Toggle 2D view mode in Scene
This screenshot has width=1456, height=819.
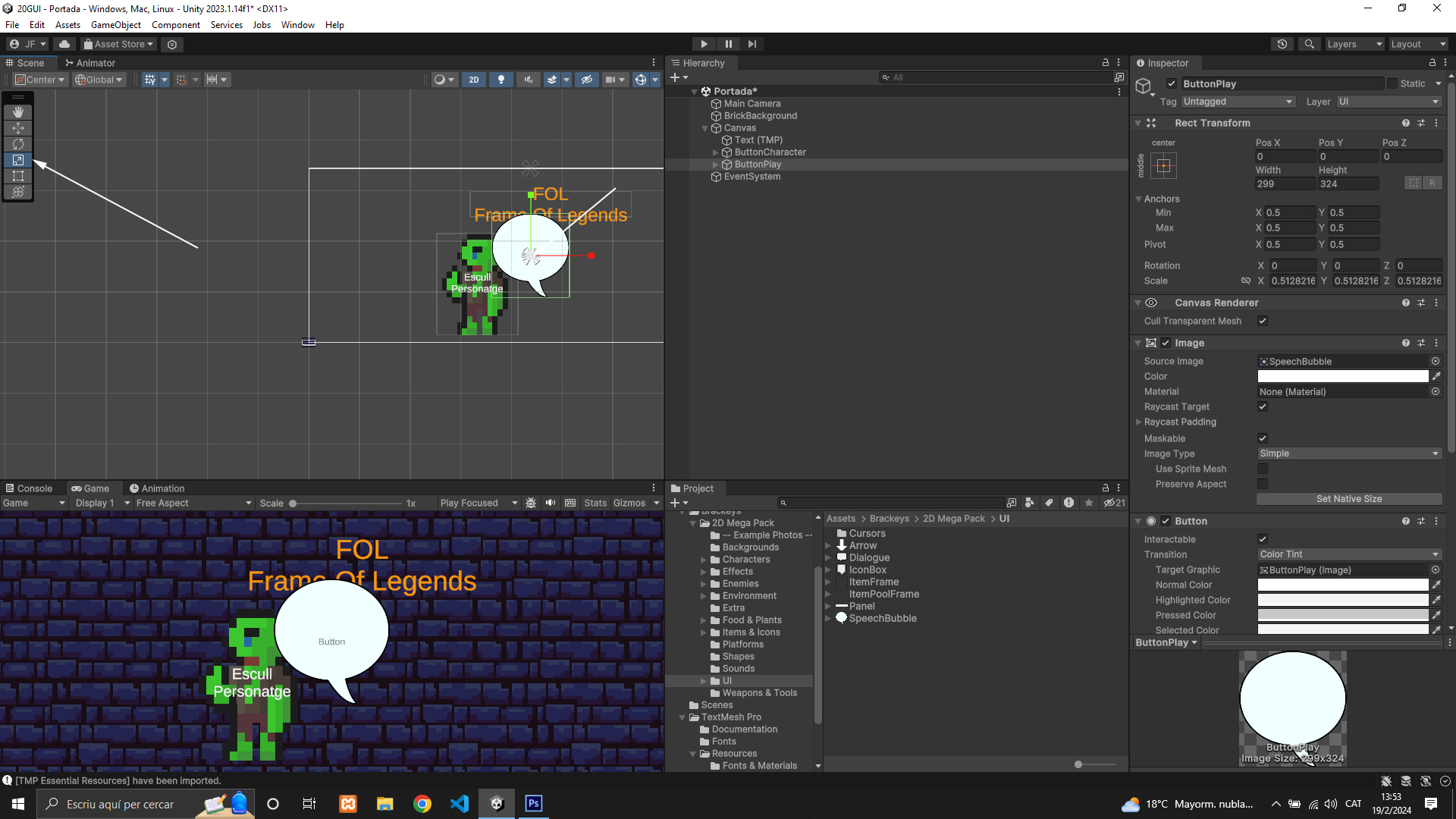(x=474, y=80)
